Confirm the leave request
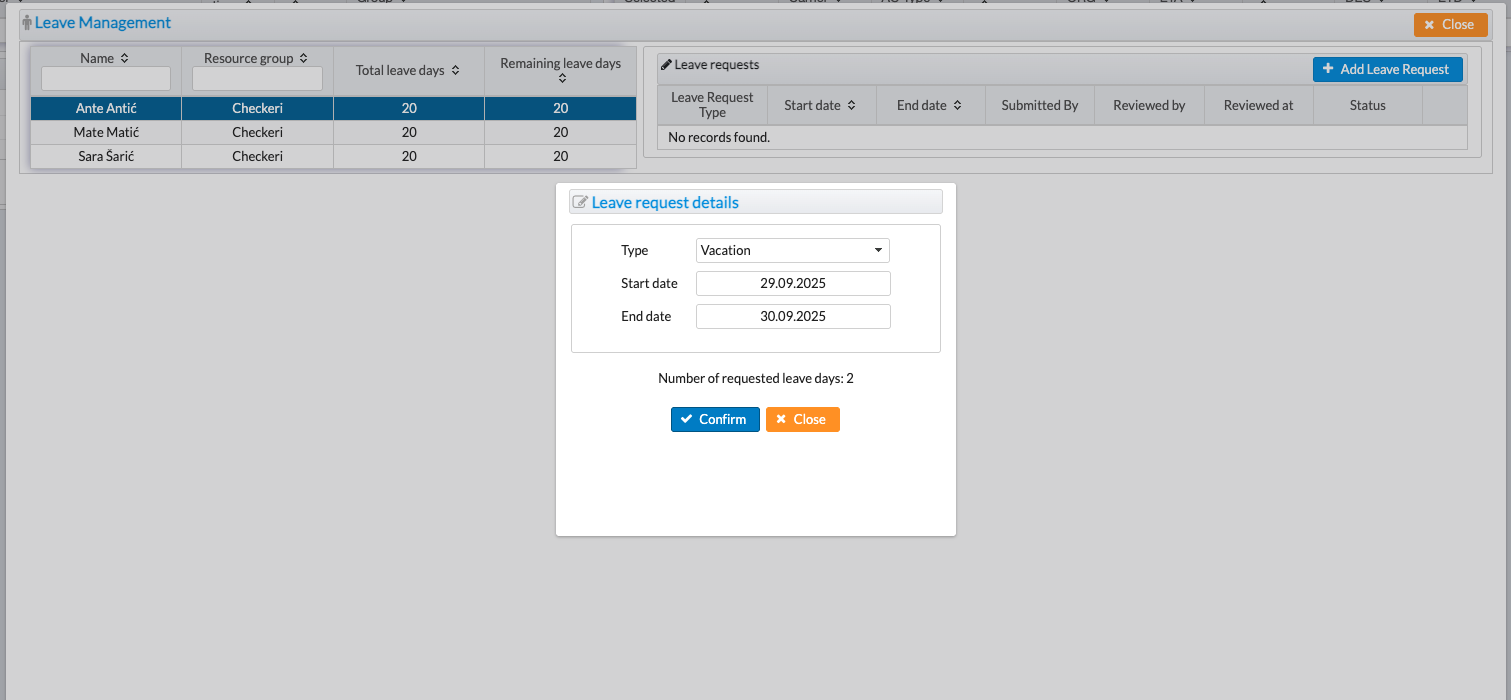The height and width of the screenshot is (700, 1511). 714,419
